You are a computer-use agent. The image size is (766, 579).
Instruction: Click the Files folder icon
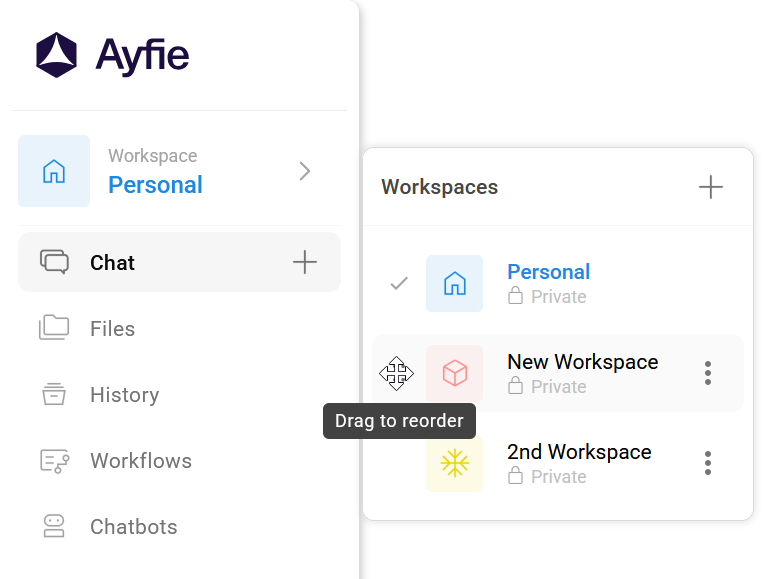tap(54, 328)
